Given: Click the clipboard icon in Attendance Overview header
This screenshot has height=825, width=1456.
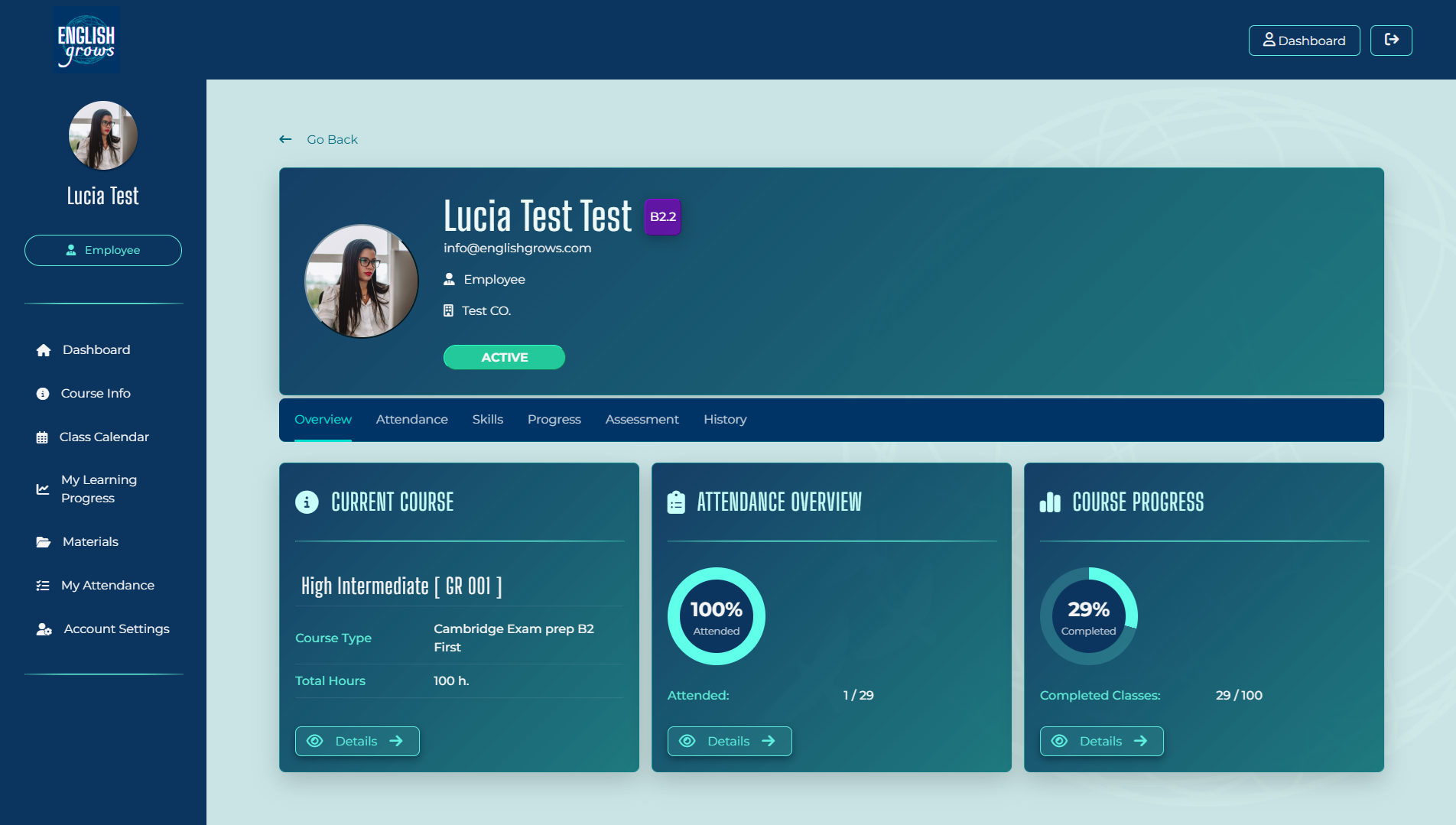Looking at the screenshot, I should pyautogui.click(x=676, y=502).
